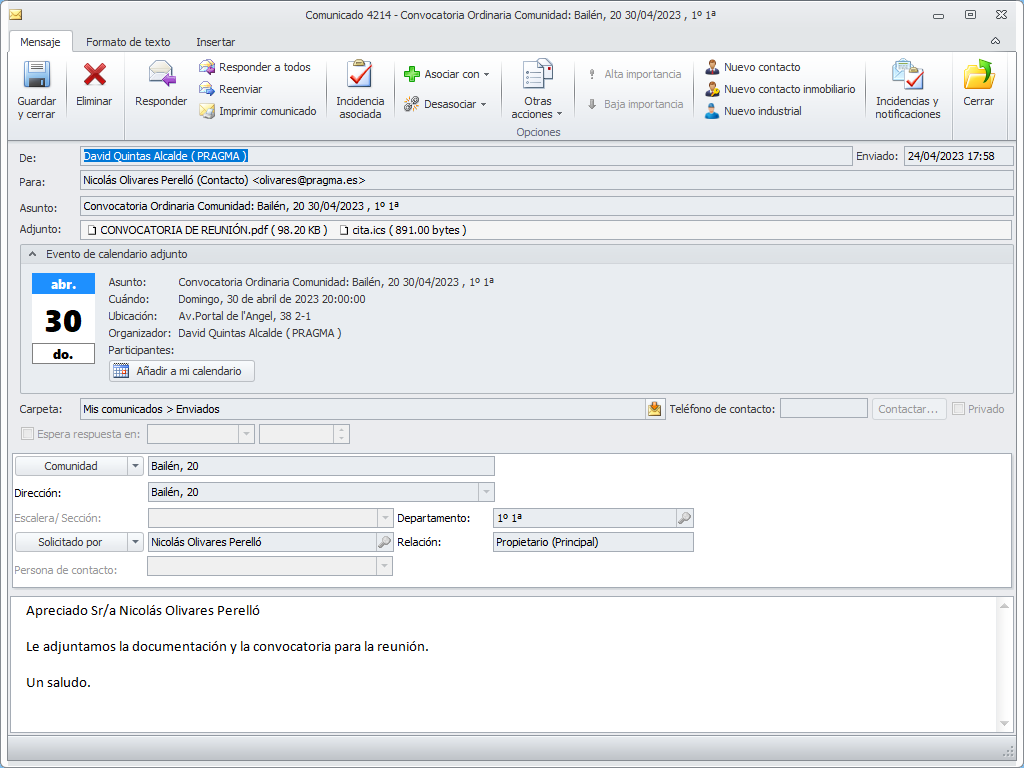Click the Contactar... button
The image size is (1024, 768).
(908, 409)
